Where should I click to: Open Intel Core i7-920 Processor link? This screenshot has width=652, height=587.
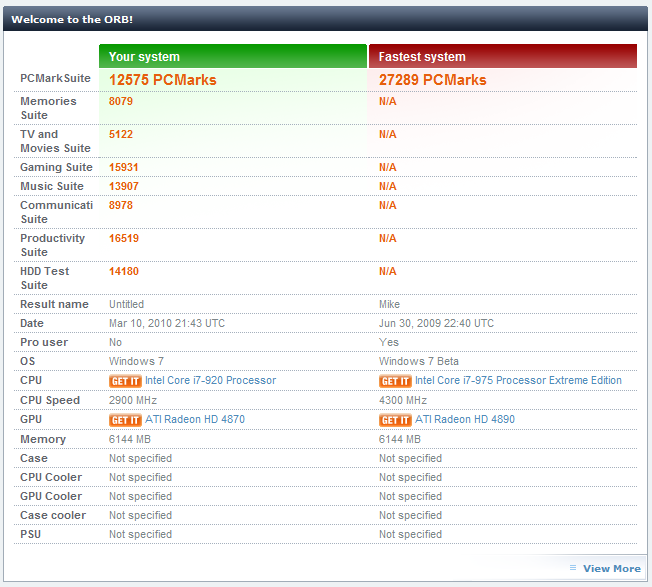[x=210, y=380]
